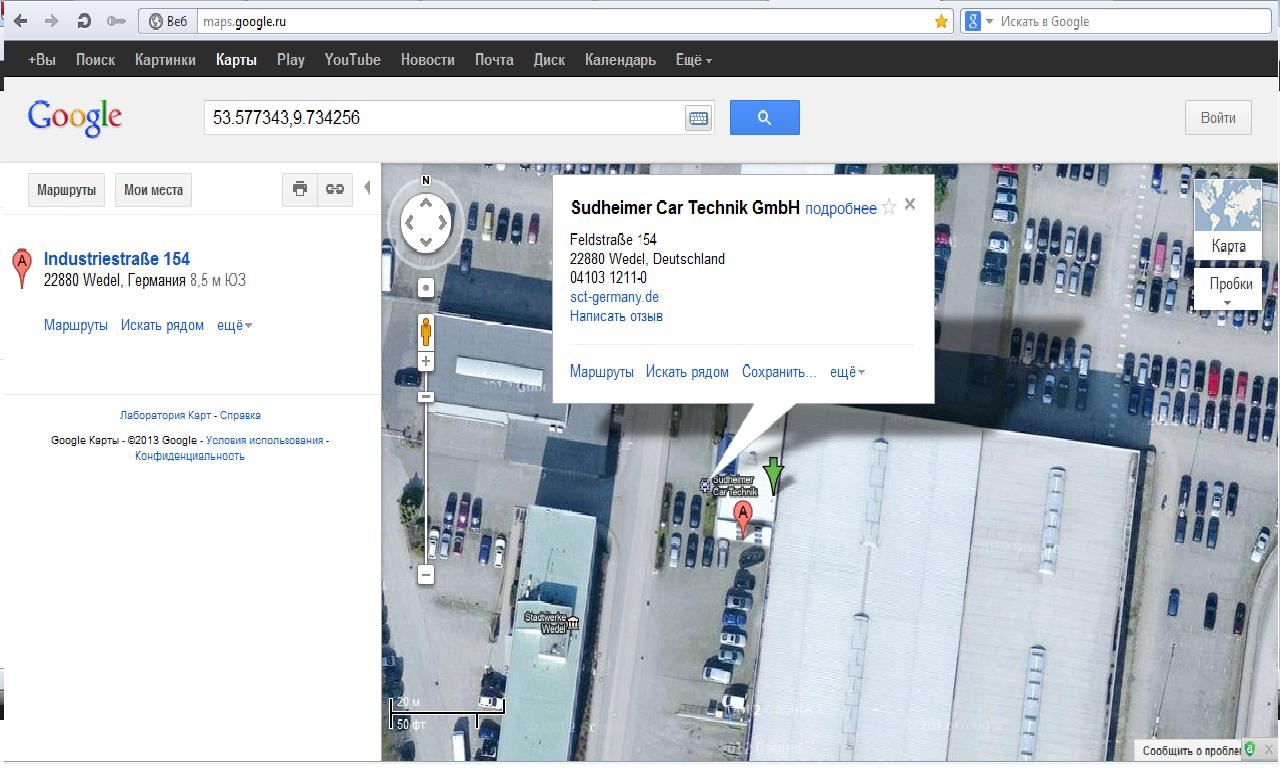Open YouTube in the Google bar
Image resolution: width=1280 pixels, height=768 pixels.
(352, 60)
